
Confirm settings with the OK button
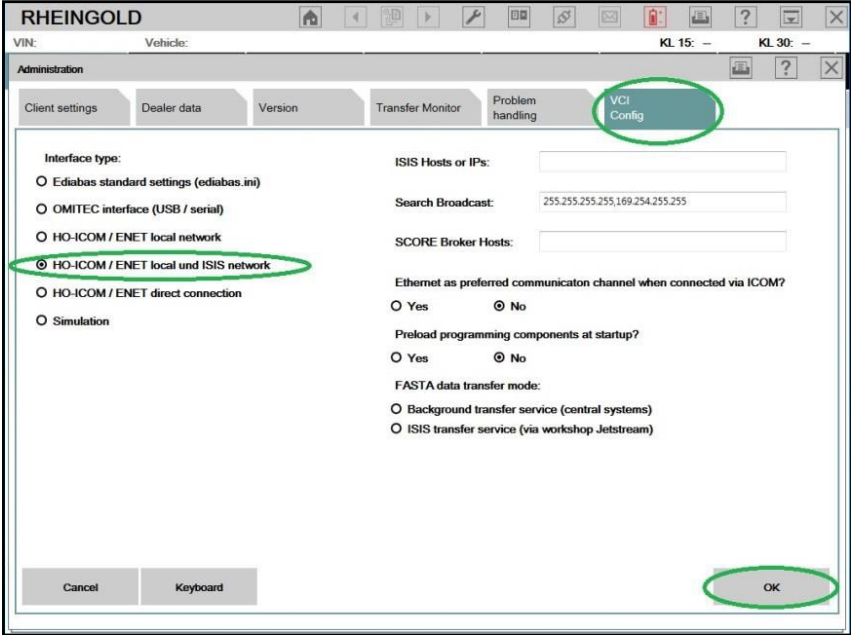coord(771,587)
